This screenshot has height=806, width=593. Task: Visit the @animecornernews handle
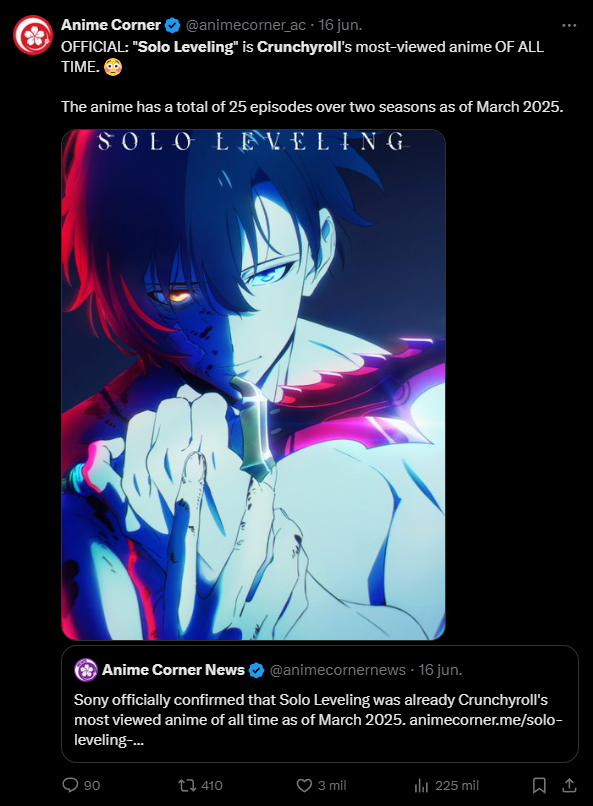(x=338, y=670)
